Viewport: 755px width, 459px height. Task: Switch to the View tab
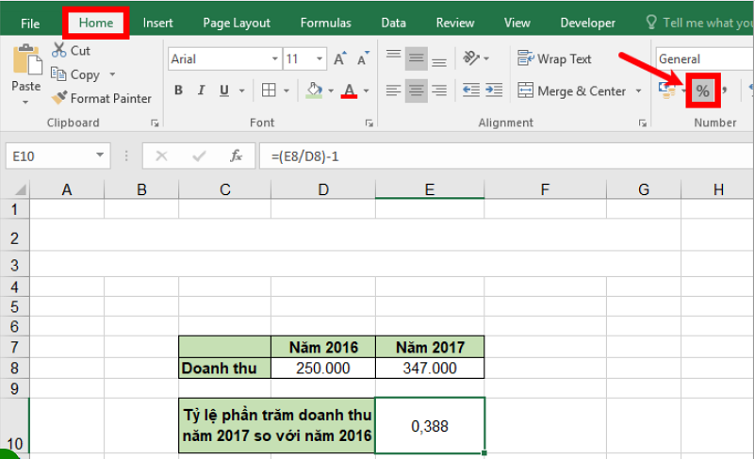(x=517, y=23)
